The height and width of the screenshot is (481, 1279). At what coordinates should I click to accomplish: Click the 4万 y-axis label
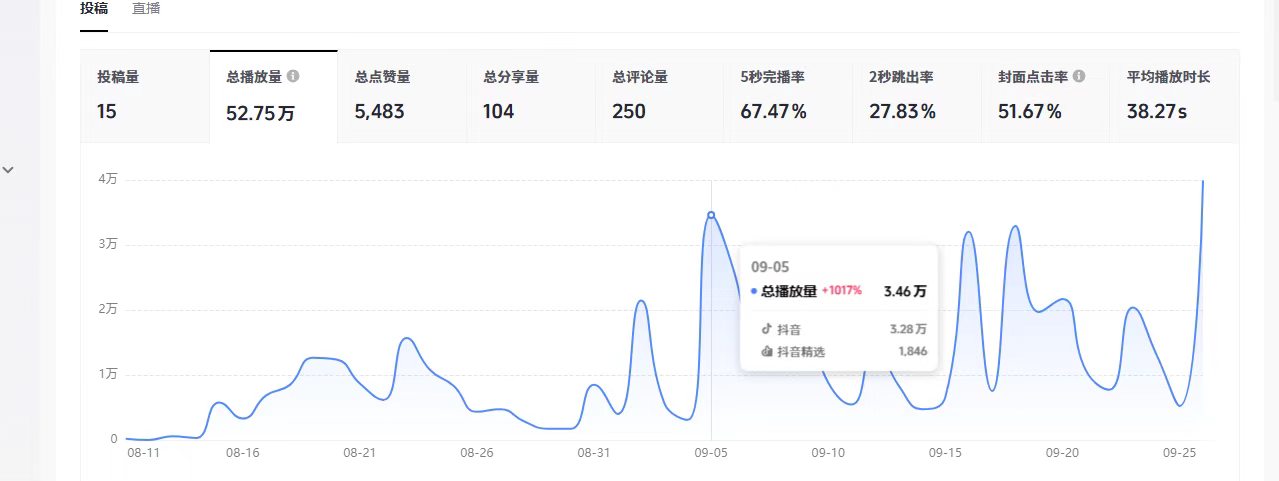[107, 180]
